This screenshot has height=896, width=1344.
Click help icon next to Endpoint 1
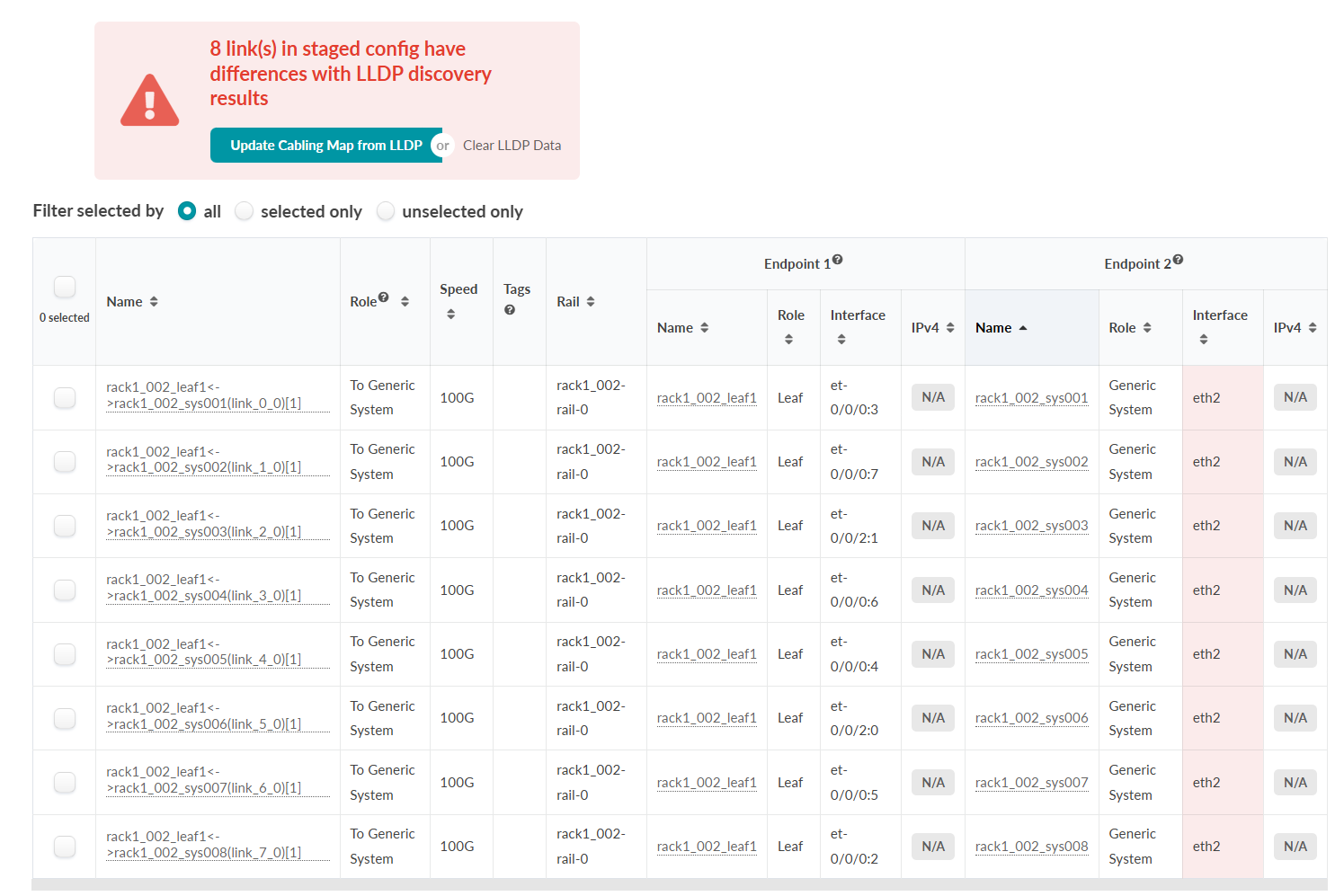coord(837,260)
